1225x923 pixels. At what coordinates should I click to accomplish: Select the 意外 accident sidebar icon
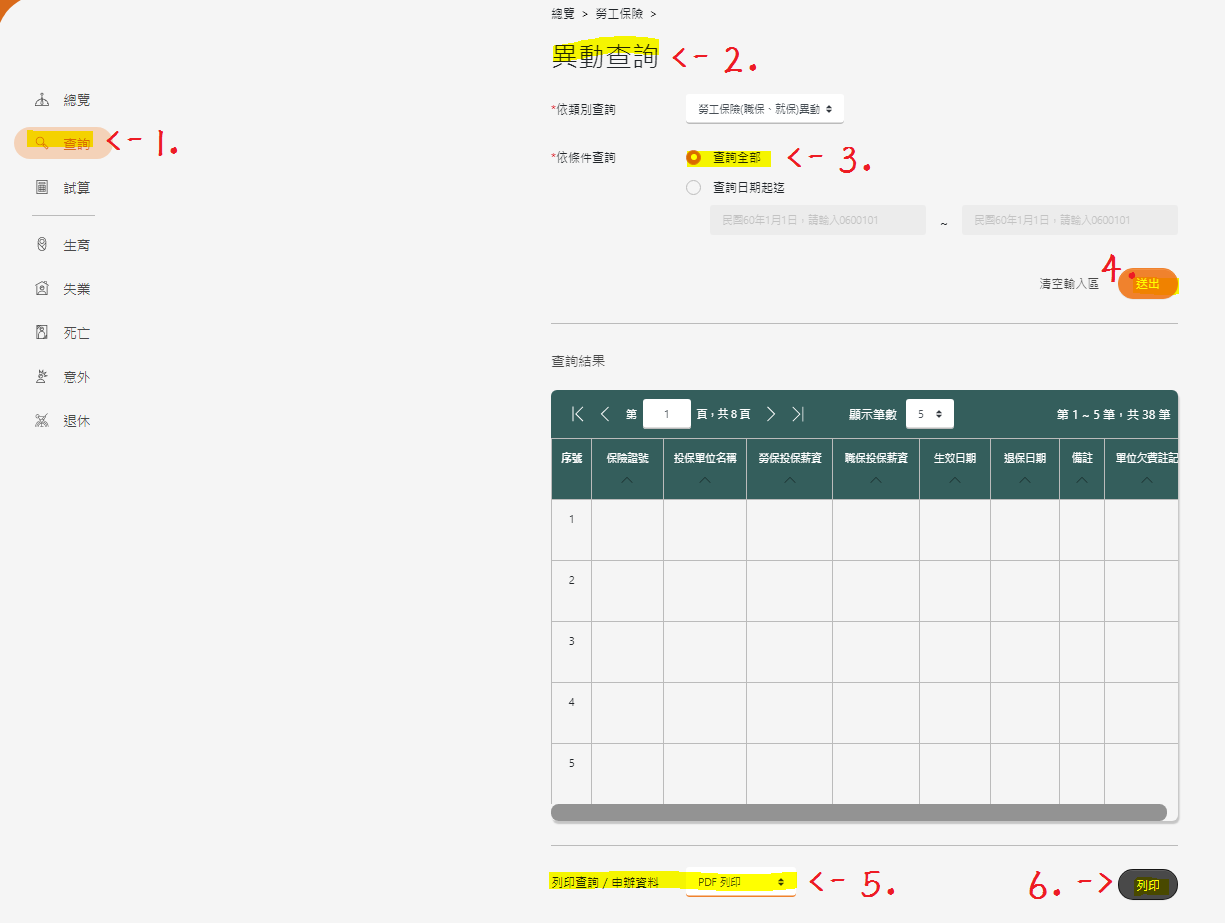42,377
